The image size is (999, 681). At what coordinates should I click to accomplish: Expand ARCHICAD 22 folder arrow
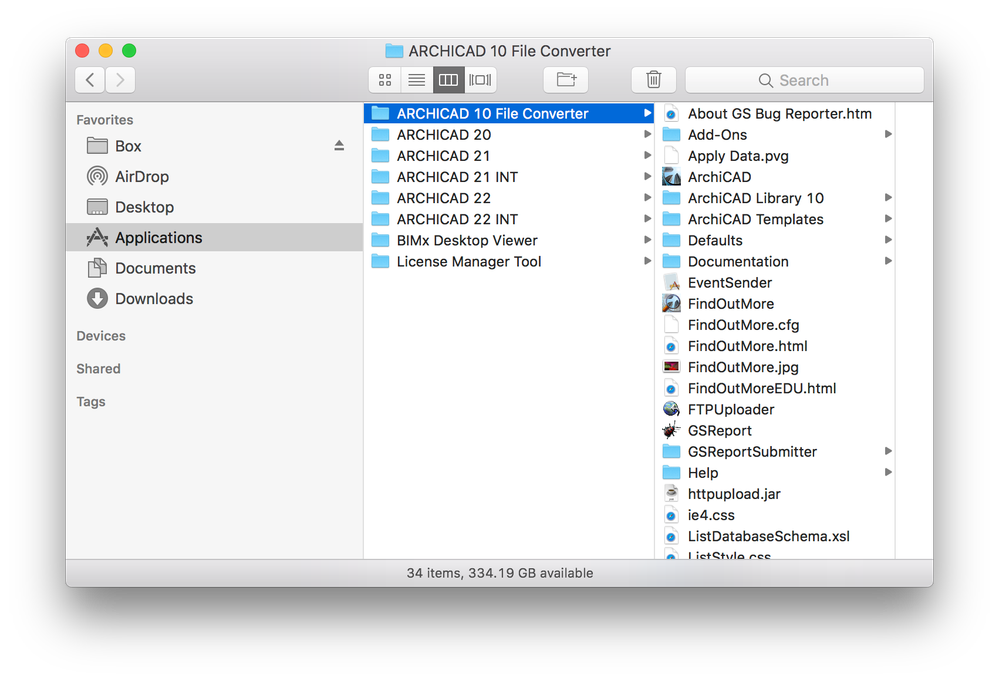(x=647, y=197)
